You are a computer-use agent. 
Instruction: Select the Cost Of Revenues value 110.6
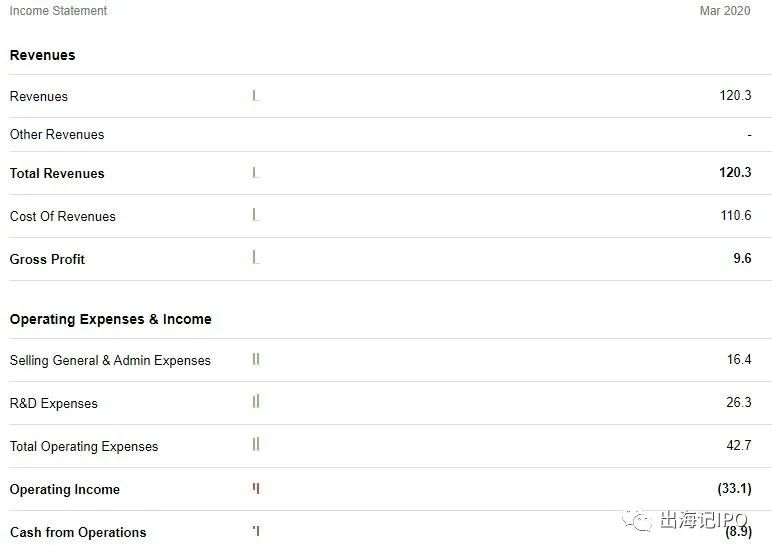pos(736,215)
